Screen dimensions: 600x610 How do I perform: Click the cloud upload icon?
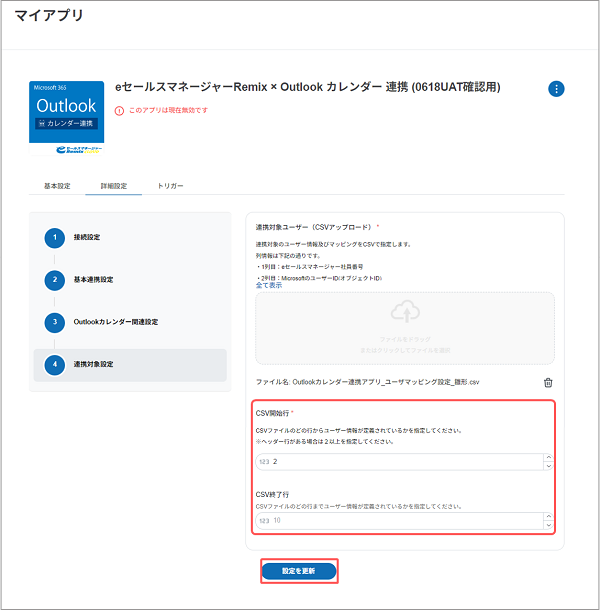(x=404, y=313)
